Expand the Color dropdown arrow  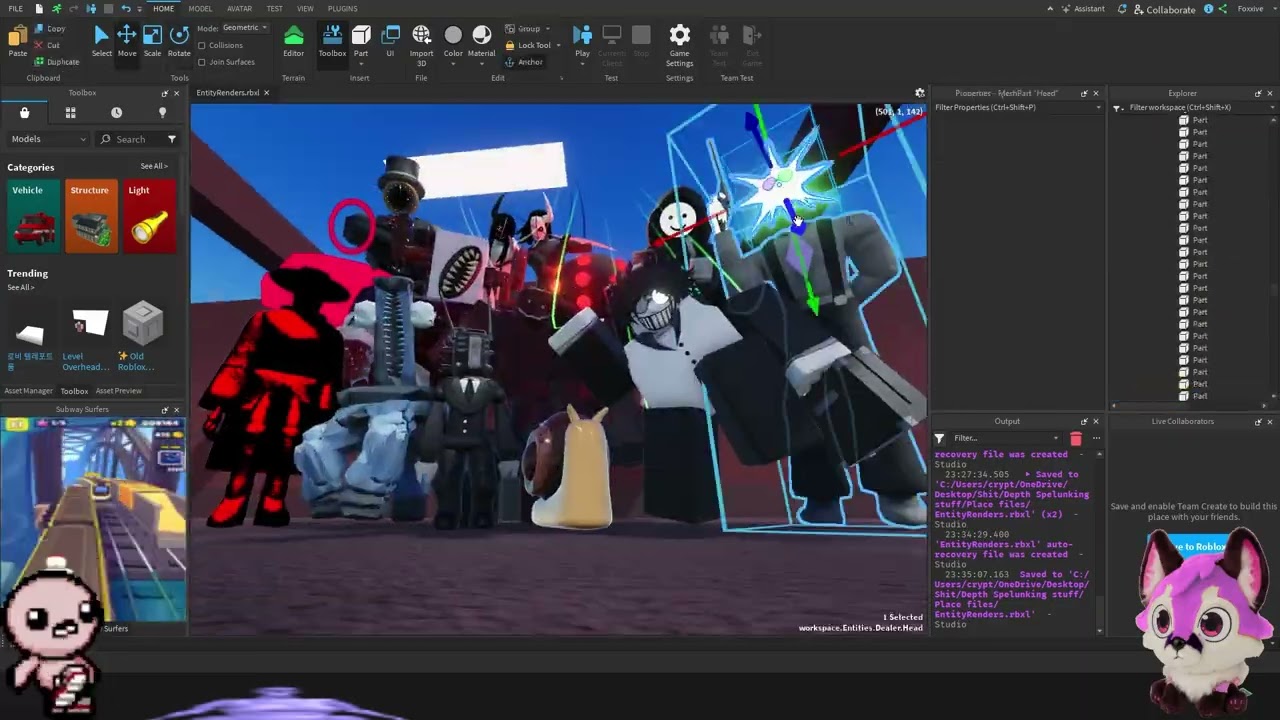click(x=453, y=63)
